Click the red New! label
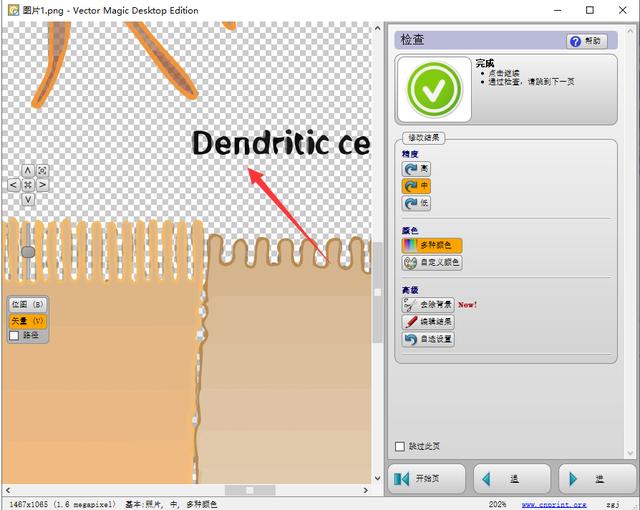 tap(467, 305)
